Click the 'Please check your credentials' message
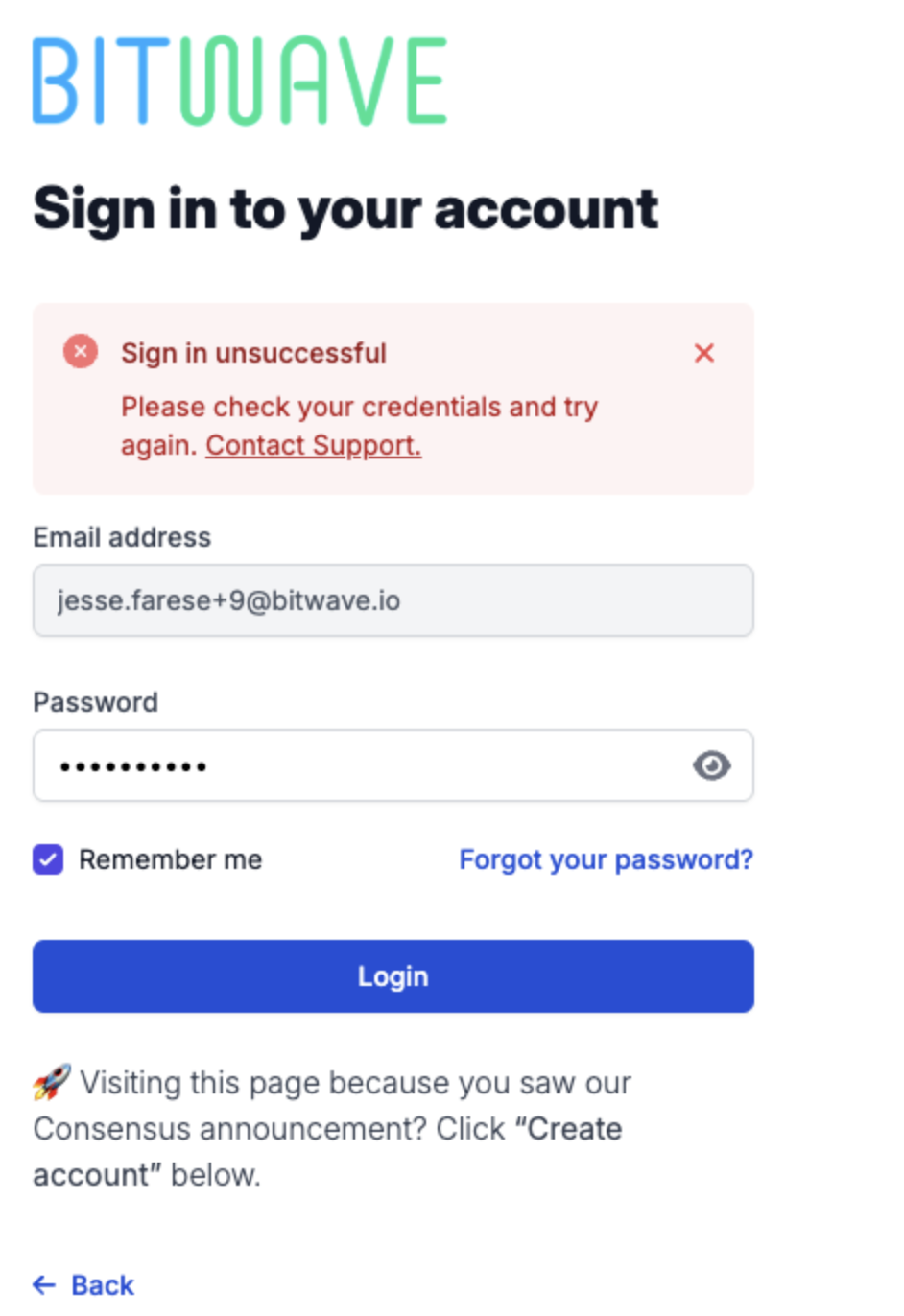 359,426
